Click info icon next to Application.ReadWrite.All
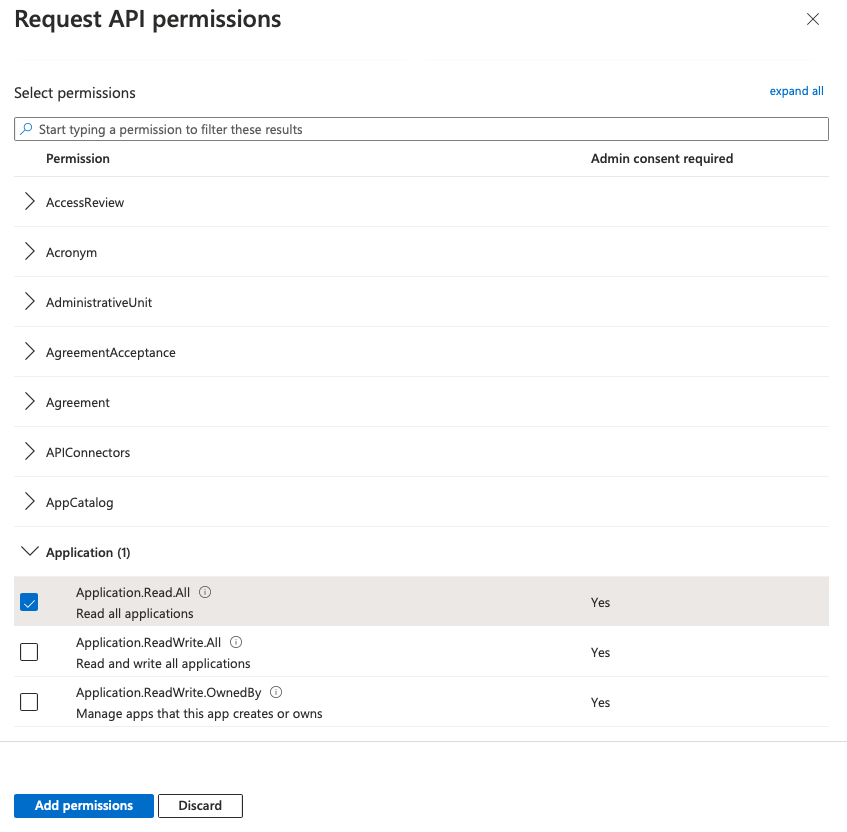847x832 pixels. coord(235,642)
